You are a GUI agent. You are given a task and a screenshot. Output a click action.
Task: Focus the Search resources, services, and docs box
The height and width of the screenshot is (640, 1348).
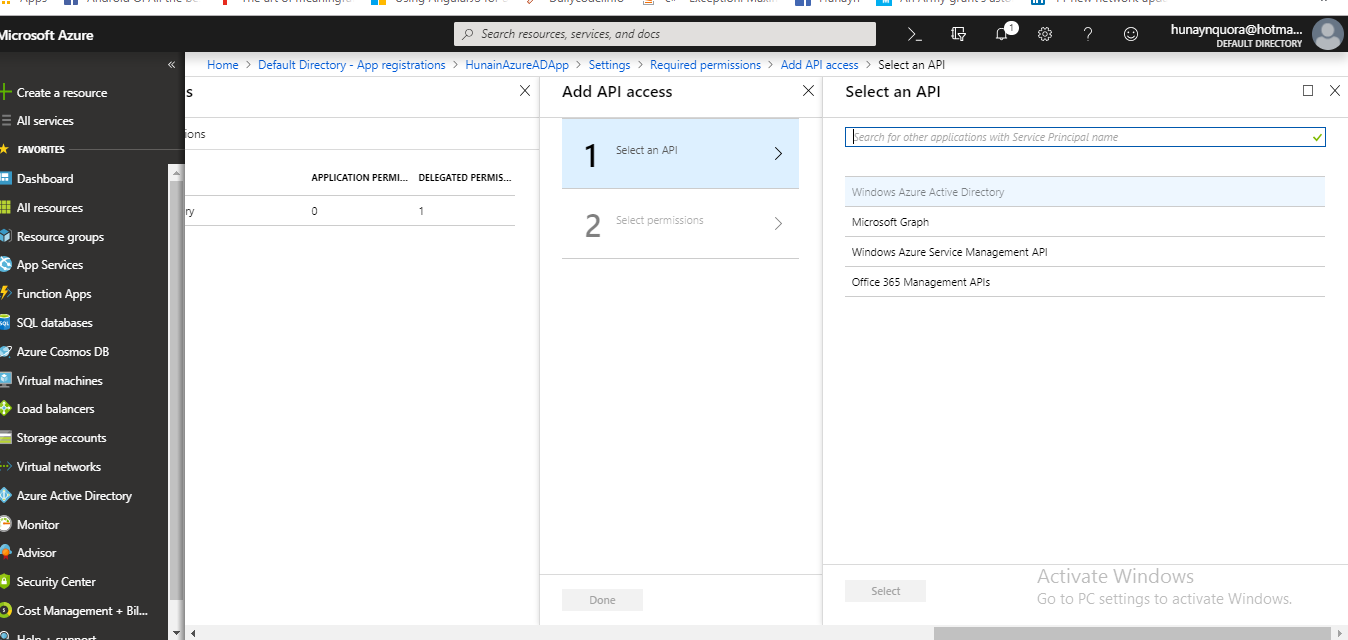point(665,34)
